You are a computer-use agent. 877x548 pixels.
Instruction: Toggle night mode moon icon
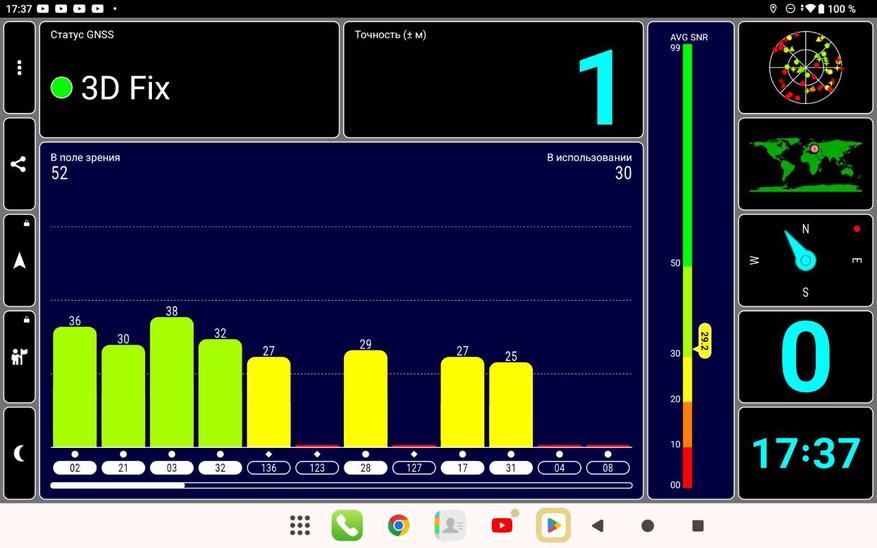(x=20, y=453)
